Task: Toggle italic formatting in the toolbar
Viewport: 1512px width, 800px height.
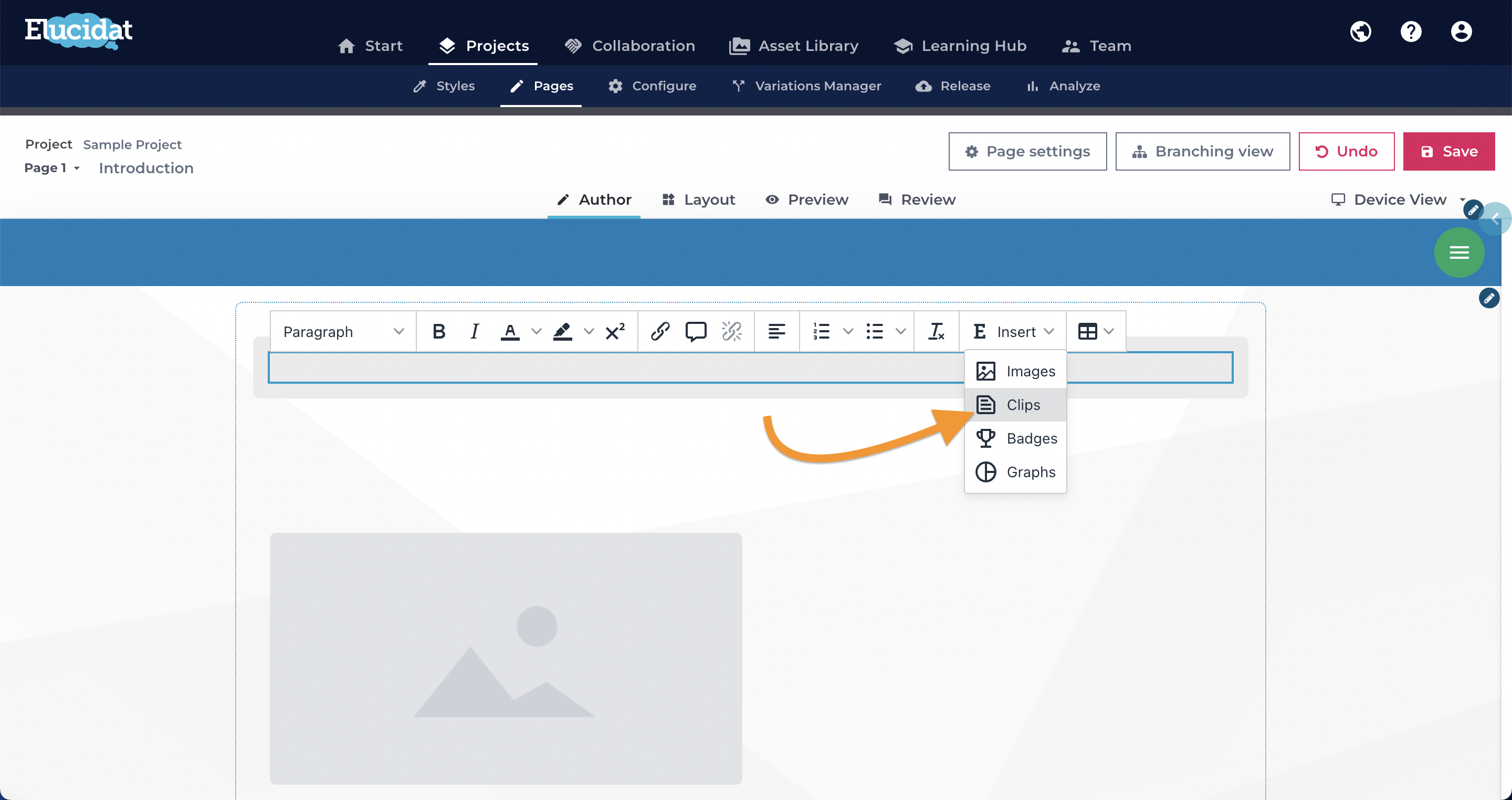Action: pyautogui.click(x=474, y=332)
